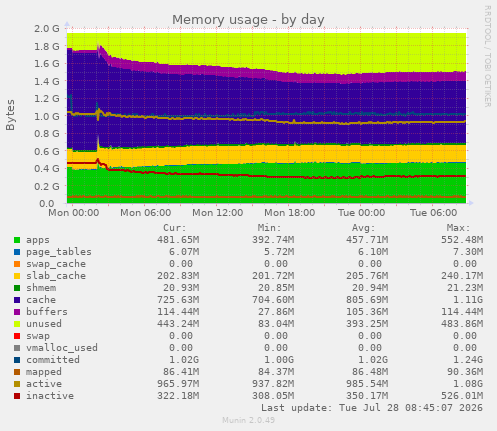
Task: Click the 'Avg:' column header
Action: [364, 228]
